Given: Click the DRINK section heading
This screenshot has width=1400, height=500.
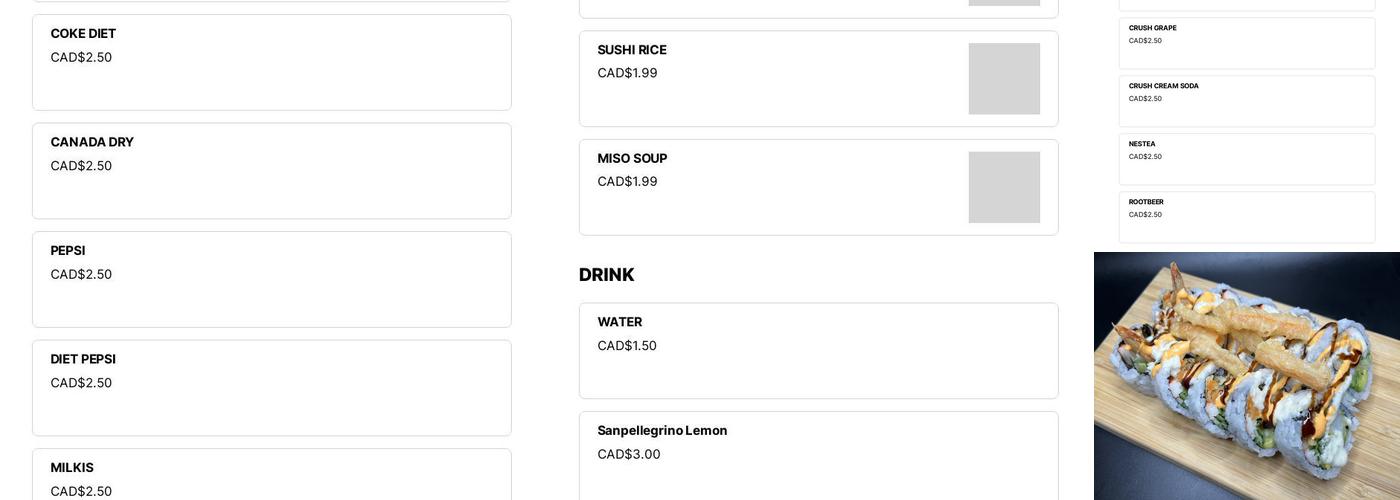Looking at the screenshot, I should (607, 275).
